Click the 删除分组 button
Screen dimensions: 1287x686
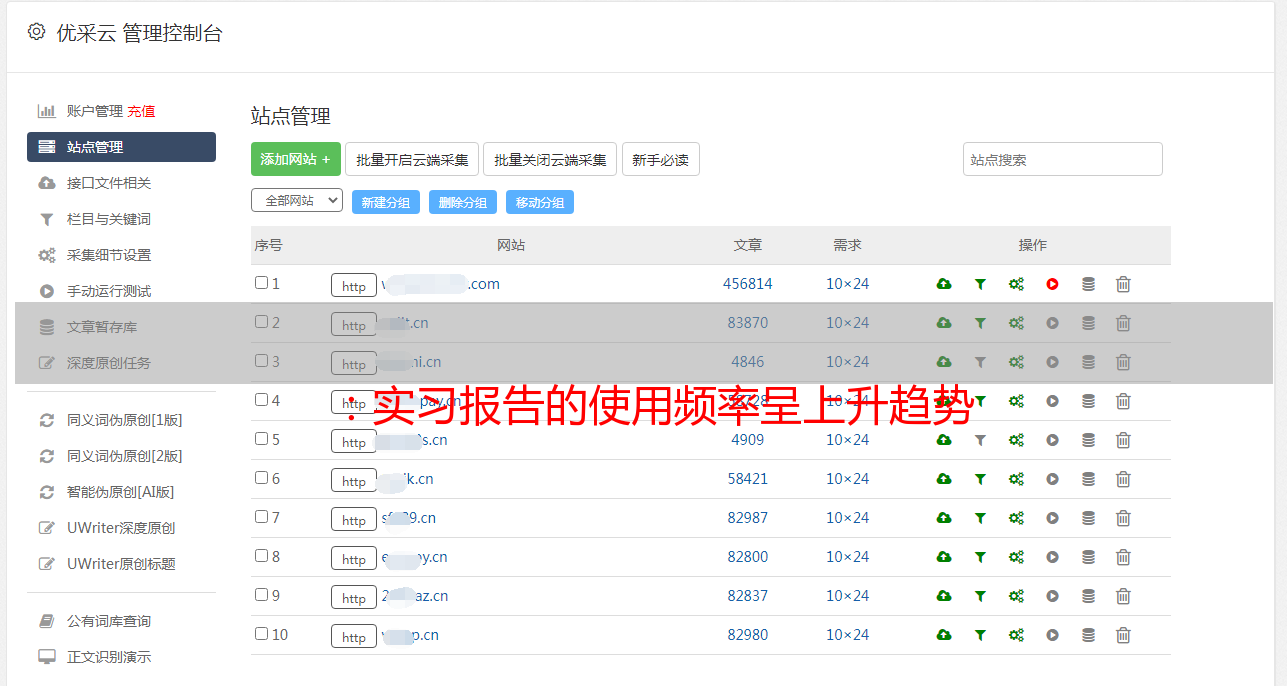tap(463, 202)
